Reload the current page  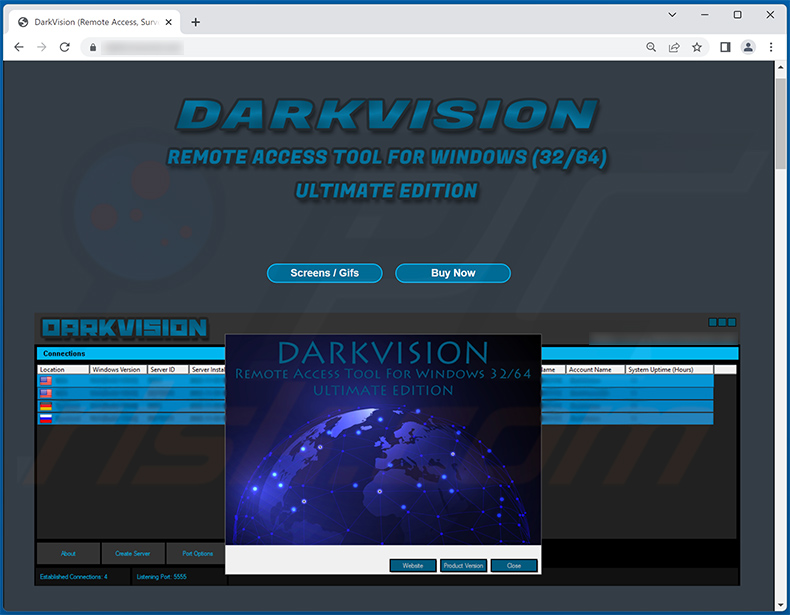click(x=64, y=47)
